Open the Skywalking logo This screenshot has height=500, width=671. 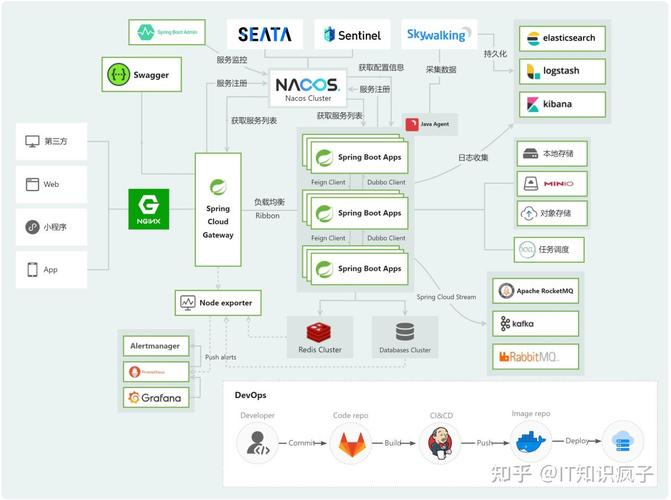click(439, 34)
